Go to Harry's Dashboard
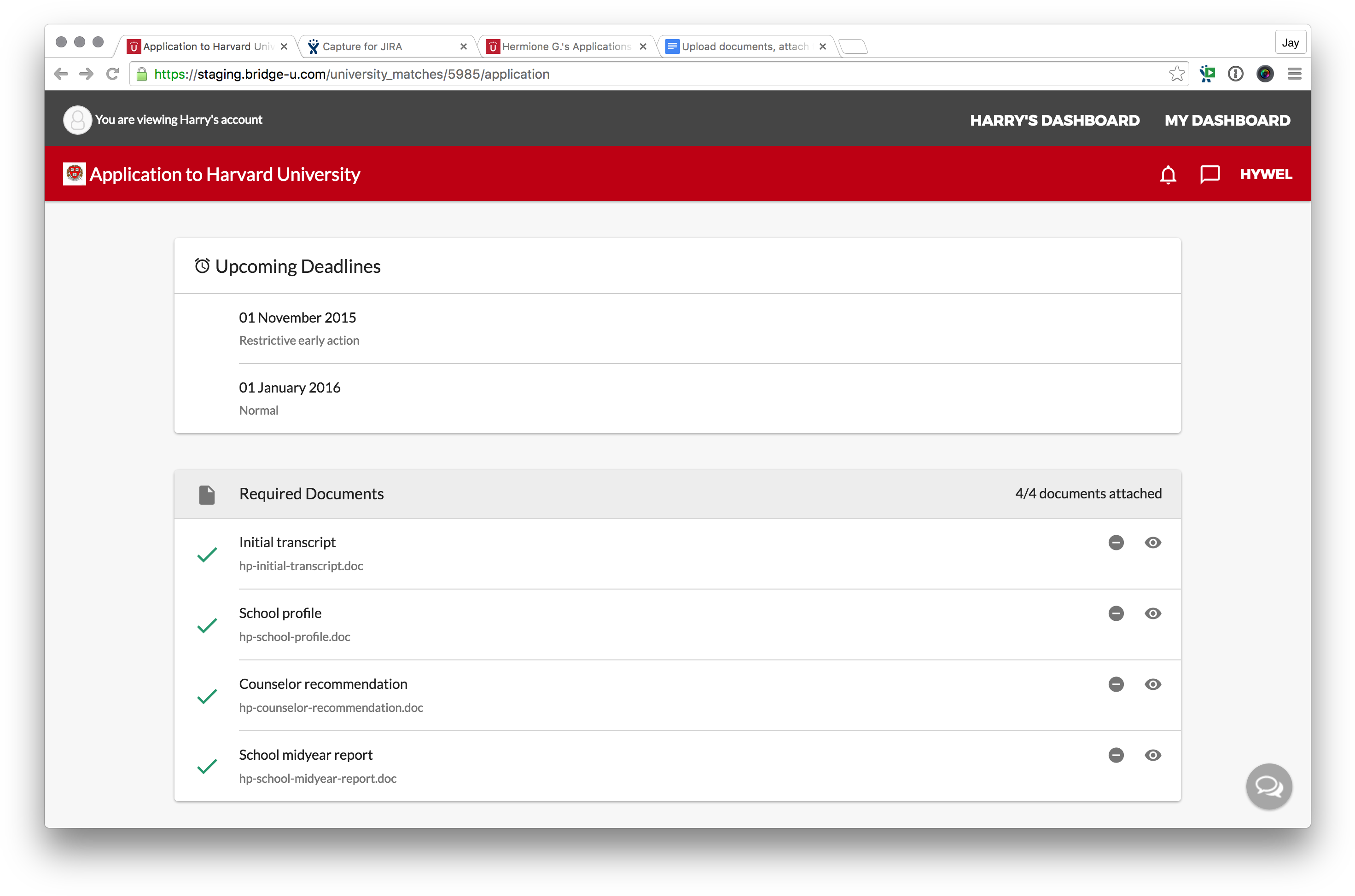 click(x=1054, y=121)
